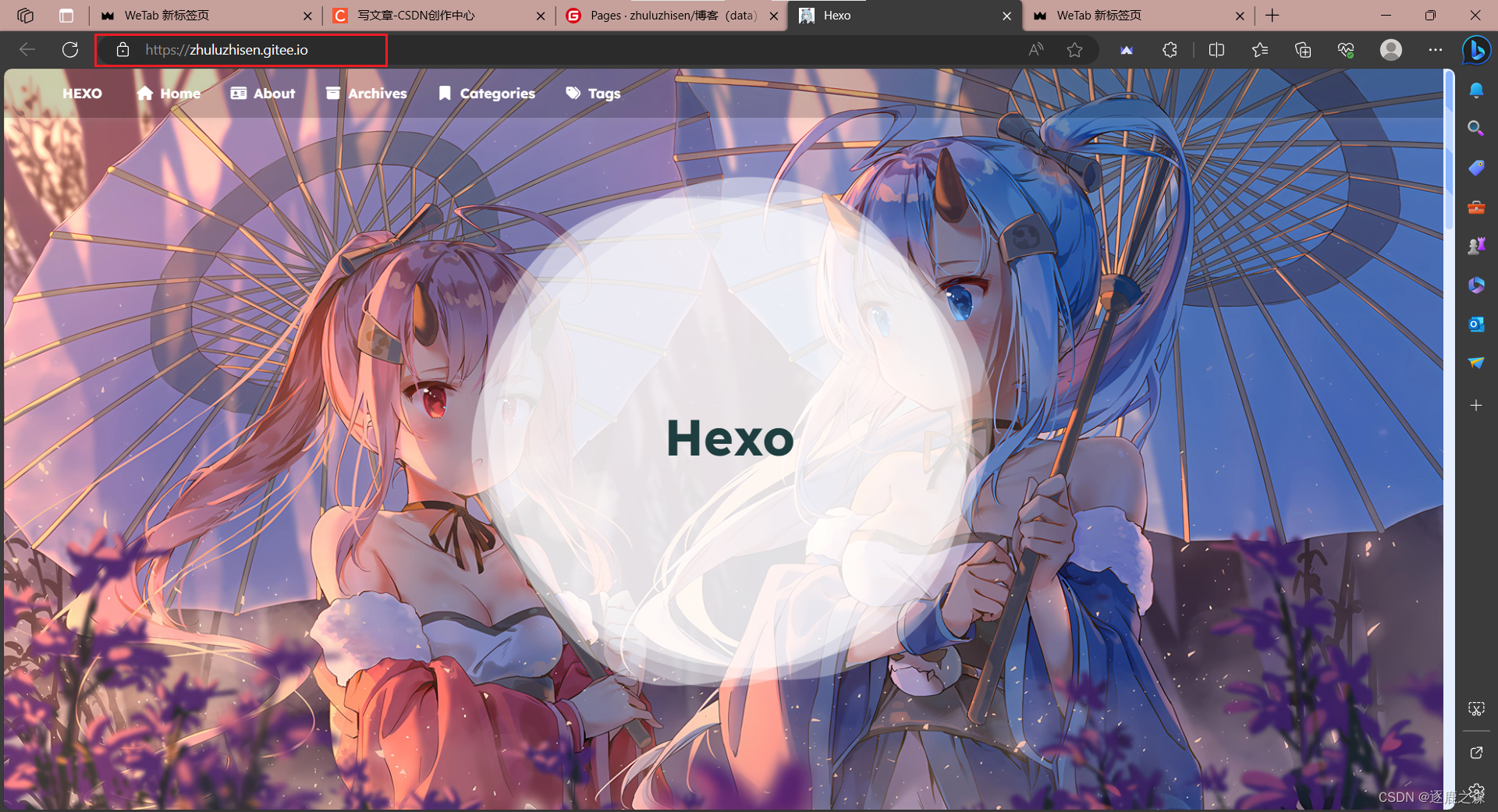Open the Read Aloud icon in address bar

pyautogui.click(x=1036, y=50)
